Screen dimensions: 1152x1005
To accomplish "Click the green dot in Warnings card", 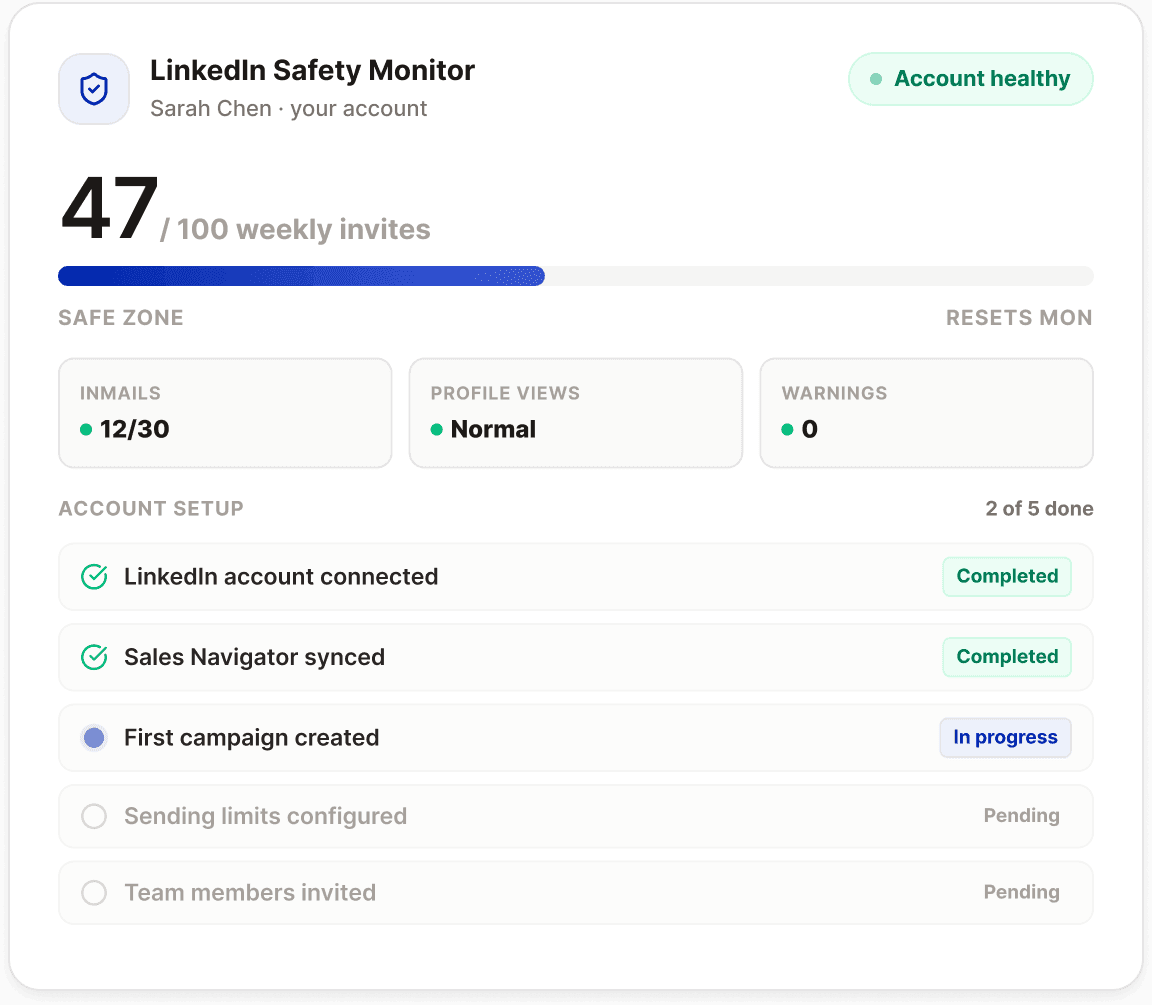I will click(x=788, y=430).
